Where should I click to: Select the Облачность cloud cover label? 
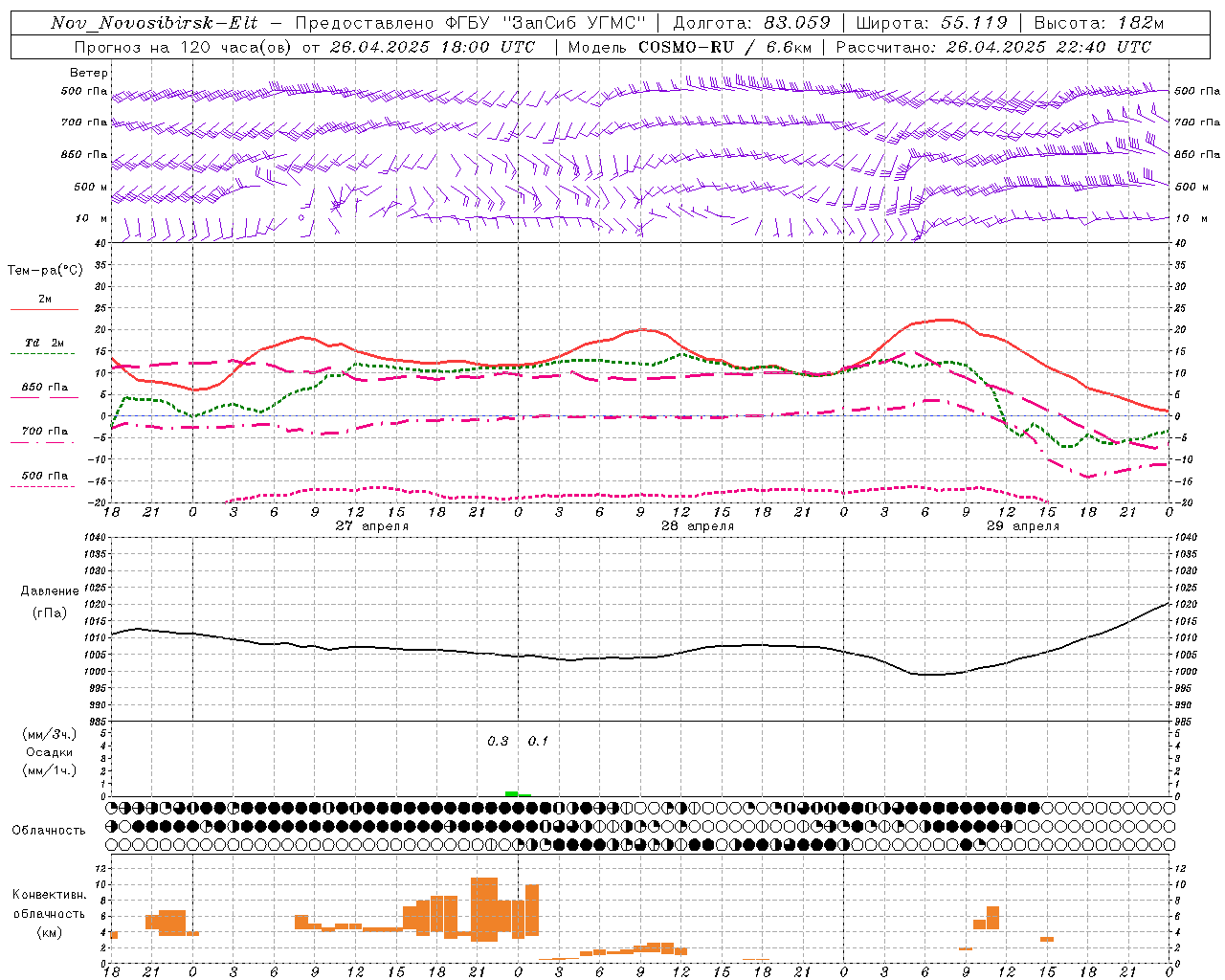coord(49,831)
